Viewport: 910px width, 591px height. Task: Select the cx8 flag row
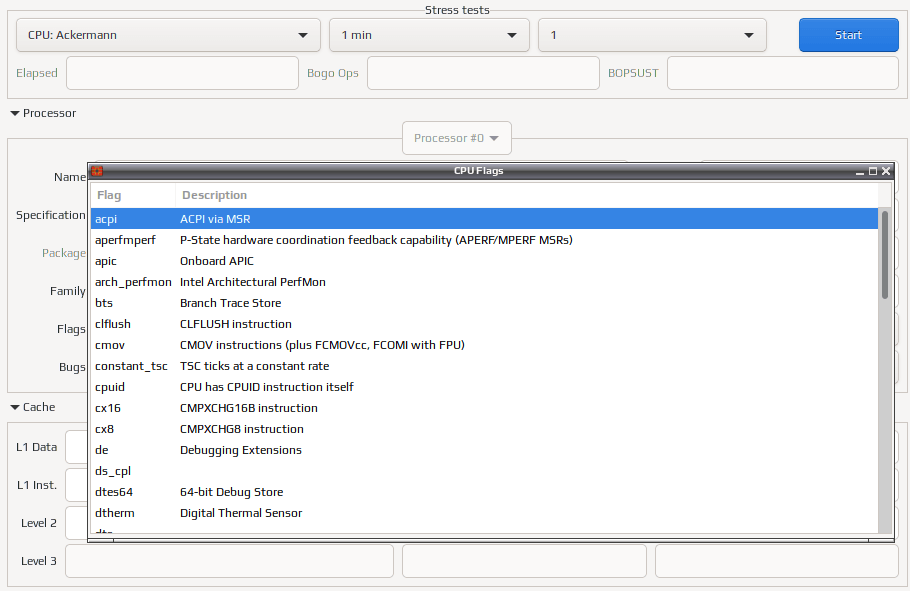pyautogui.click(x=484, y=429)
